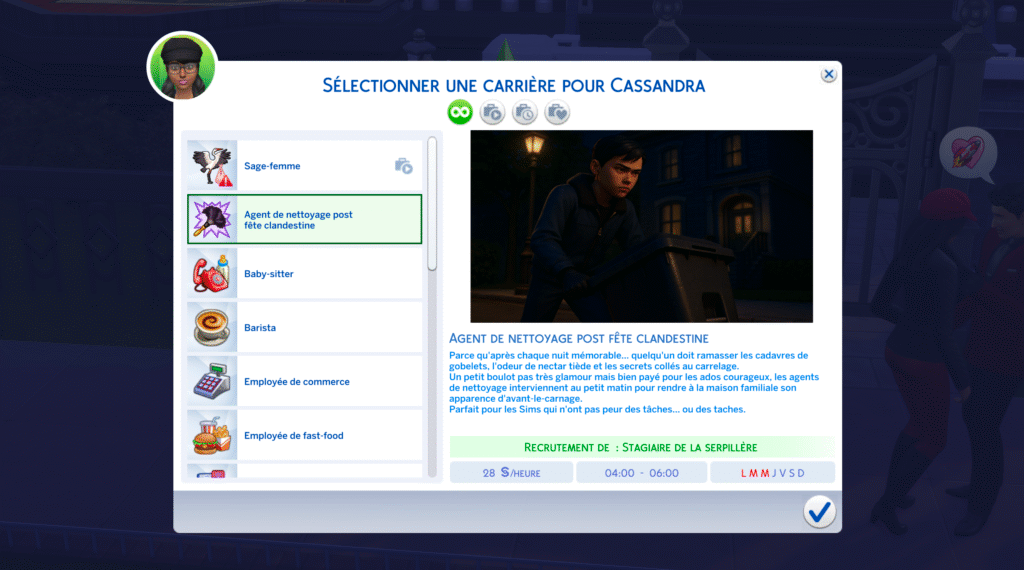1024x570 pixels.
Task: Click the Sage-femme stork icon
Action: click(212, 166)
